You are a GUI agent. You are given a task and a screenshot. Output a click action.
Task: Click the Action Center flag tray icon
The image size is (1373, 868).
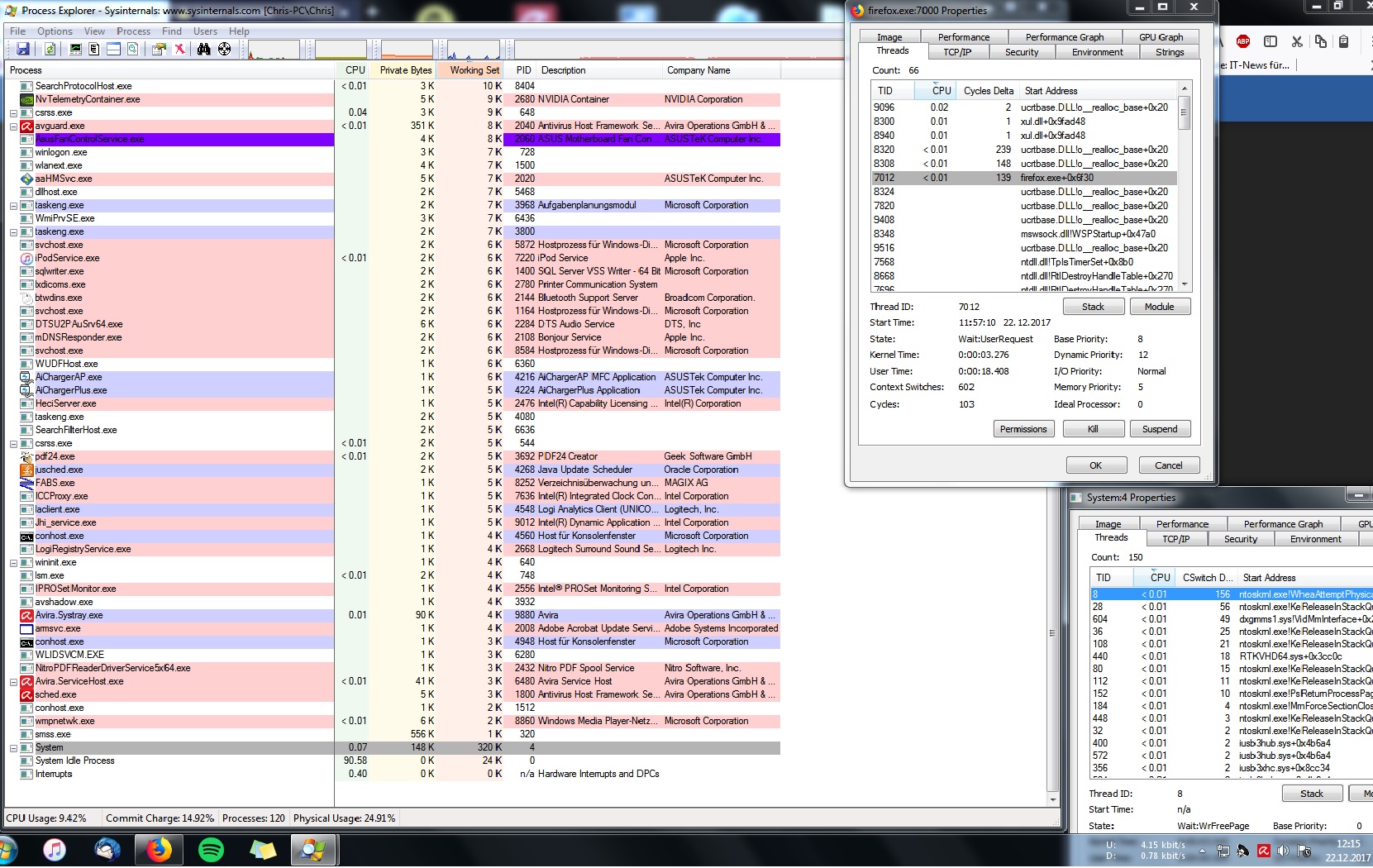[x=1304, y=851]
